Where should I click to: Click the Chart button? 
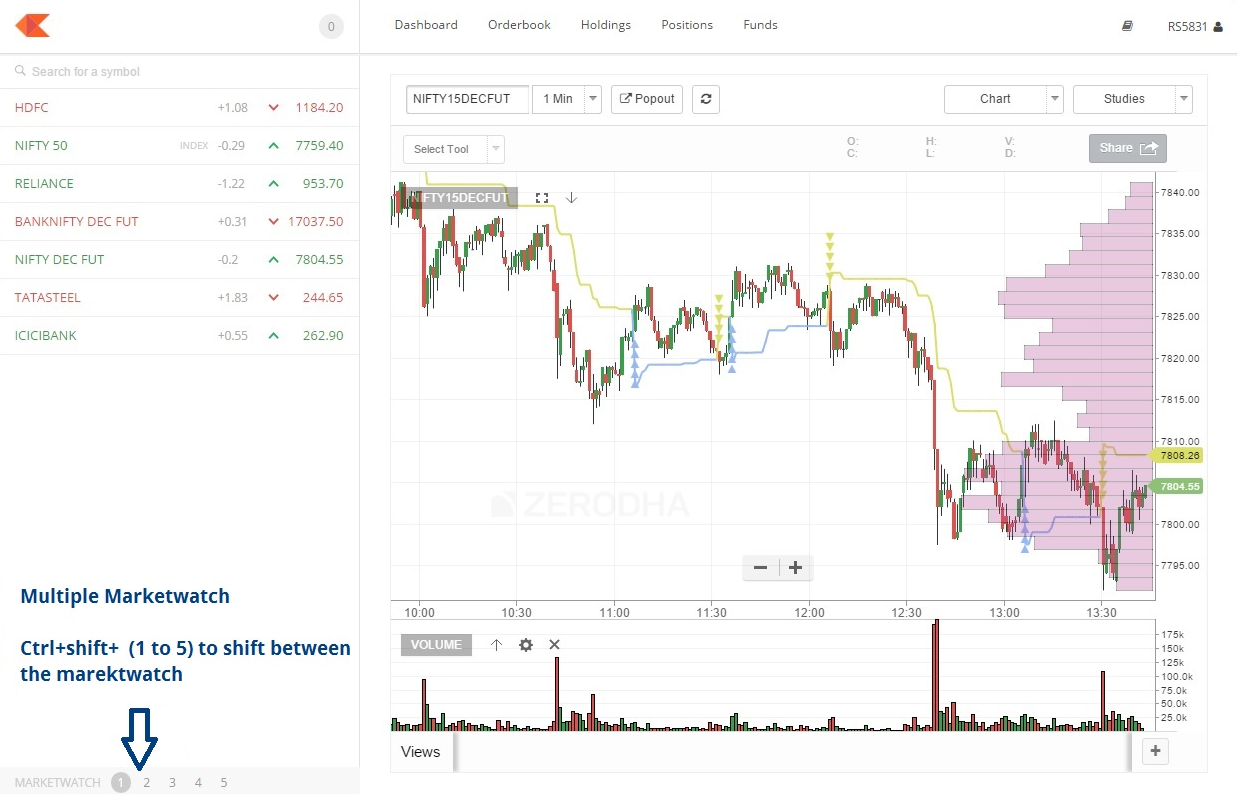[995, 99]
